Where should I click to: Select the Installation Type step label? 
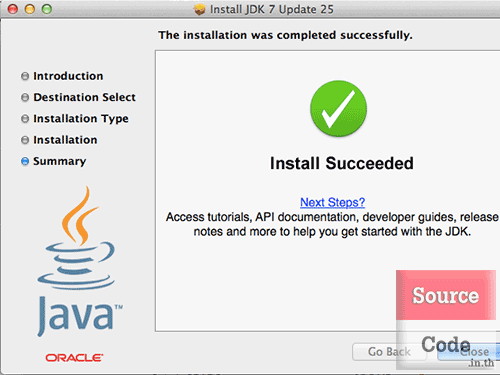click(81, 119)
